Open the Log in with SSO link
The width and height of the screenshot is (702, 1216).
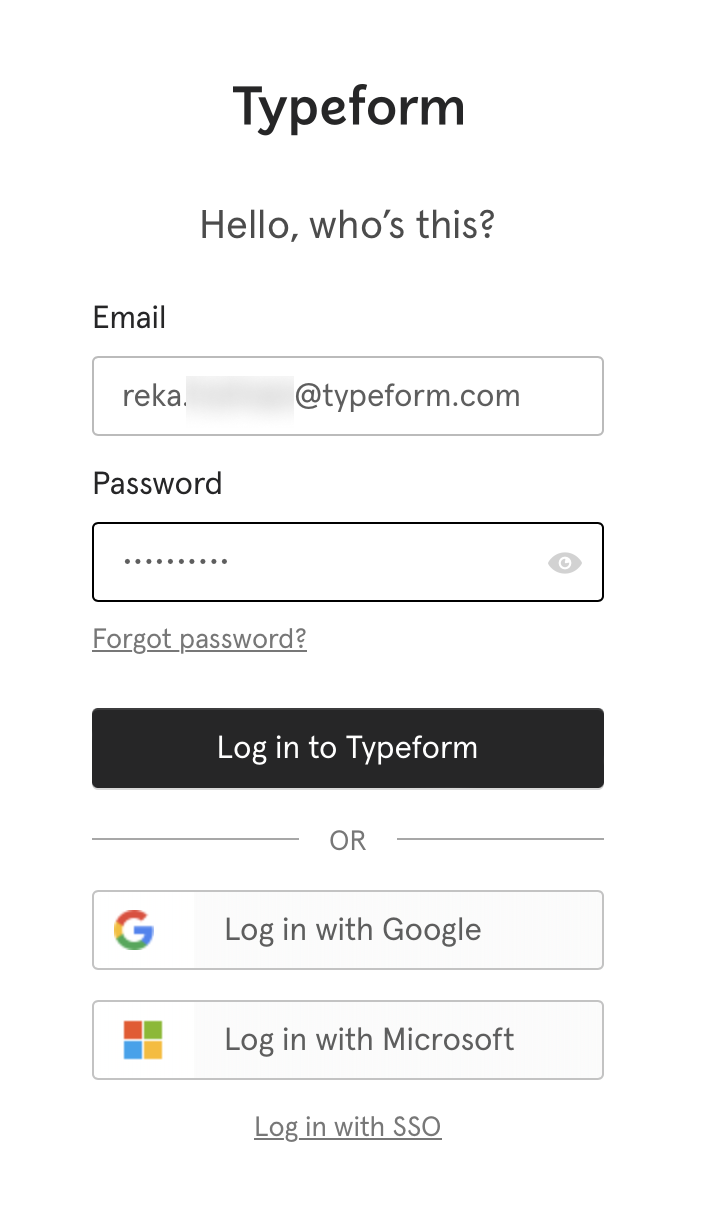coord(347,1127)
